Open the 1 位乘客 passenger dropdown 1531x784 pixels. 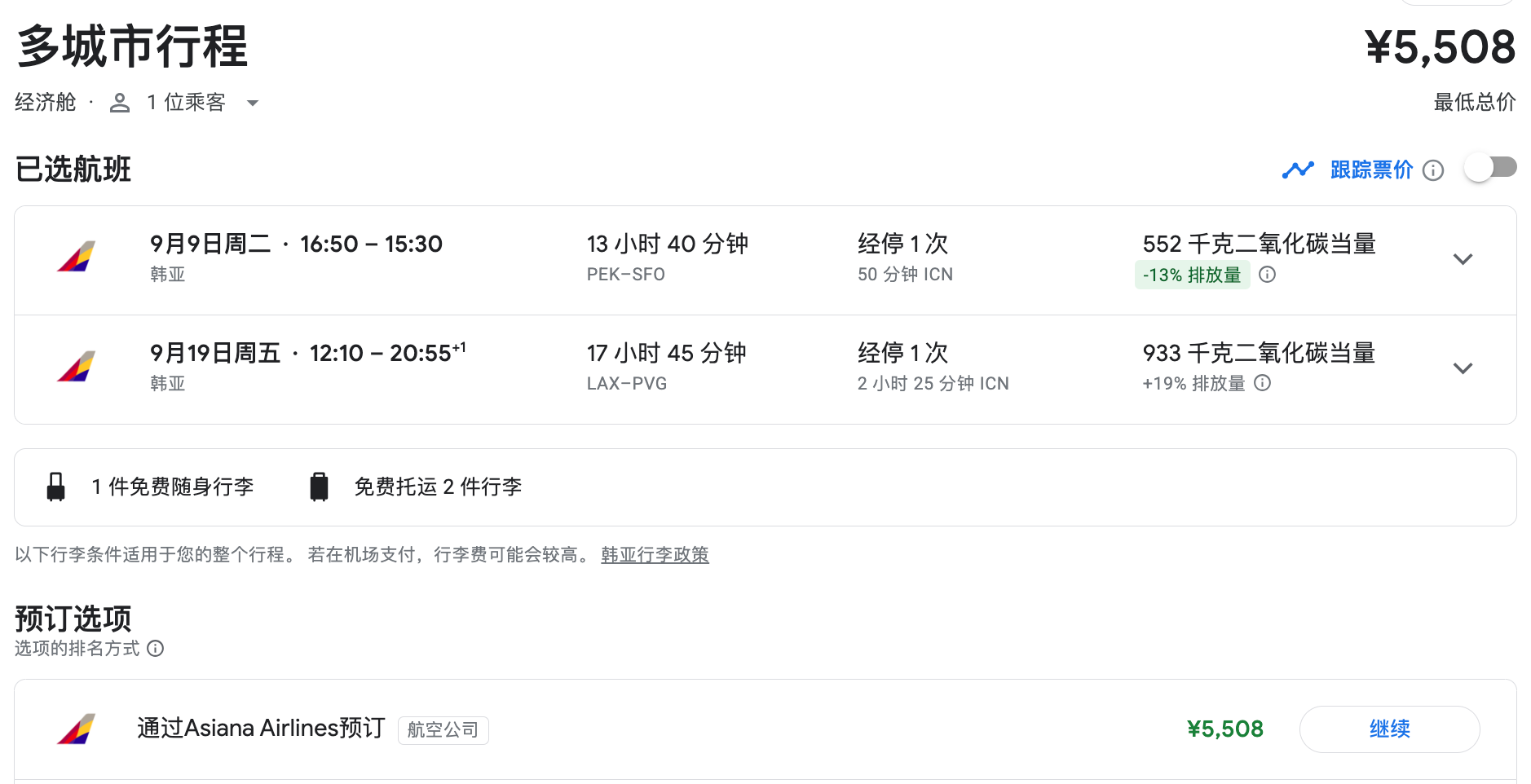[252, 104]
